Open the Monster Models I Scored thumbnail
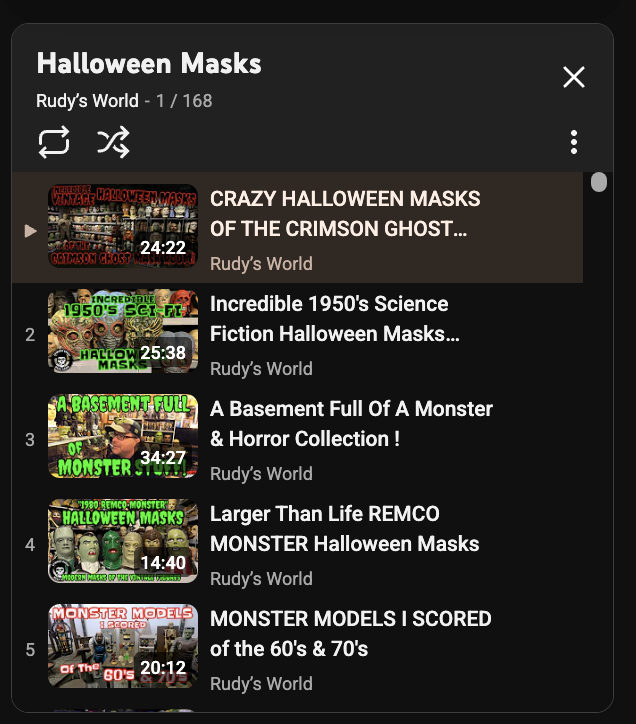The height and width of the screenshot is (724, 636). tap(123, 646)
